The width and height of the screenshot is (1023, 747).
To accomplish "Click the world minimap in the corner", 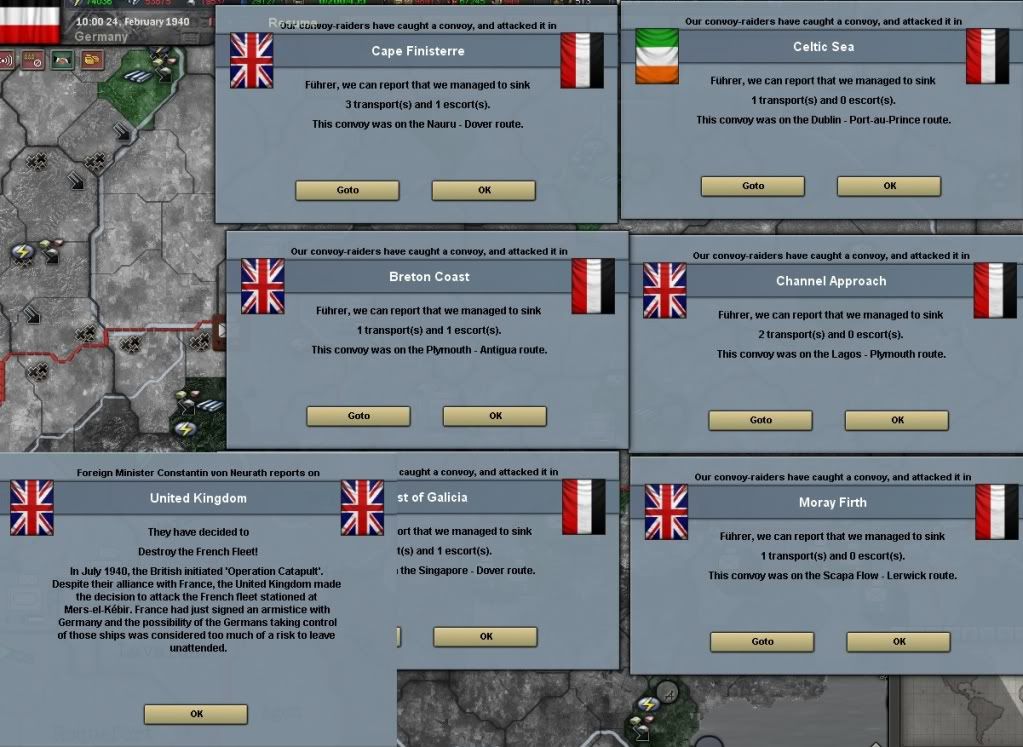I will [x=960, y=712].
